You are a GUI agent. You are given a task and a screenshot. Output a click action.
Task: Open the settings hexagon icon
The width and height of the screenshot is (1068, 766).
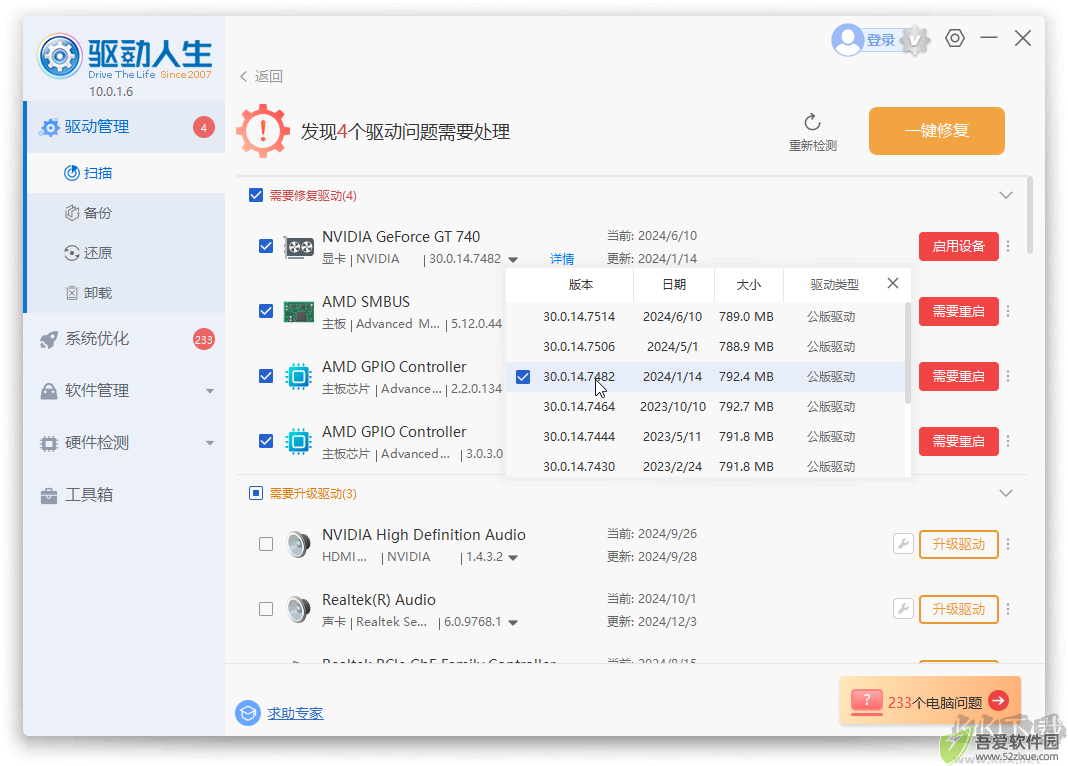[x=955, y=38]
